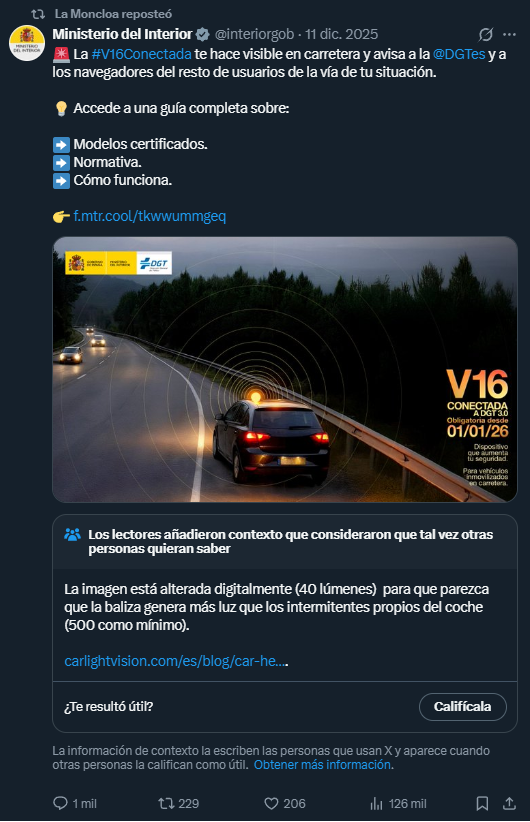Open the carlightvision.com source link
Screen dimensions: 530x822
point(176,661)
